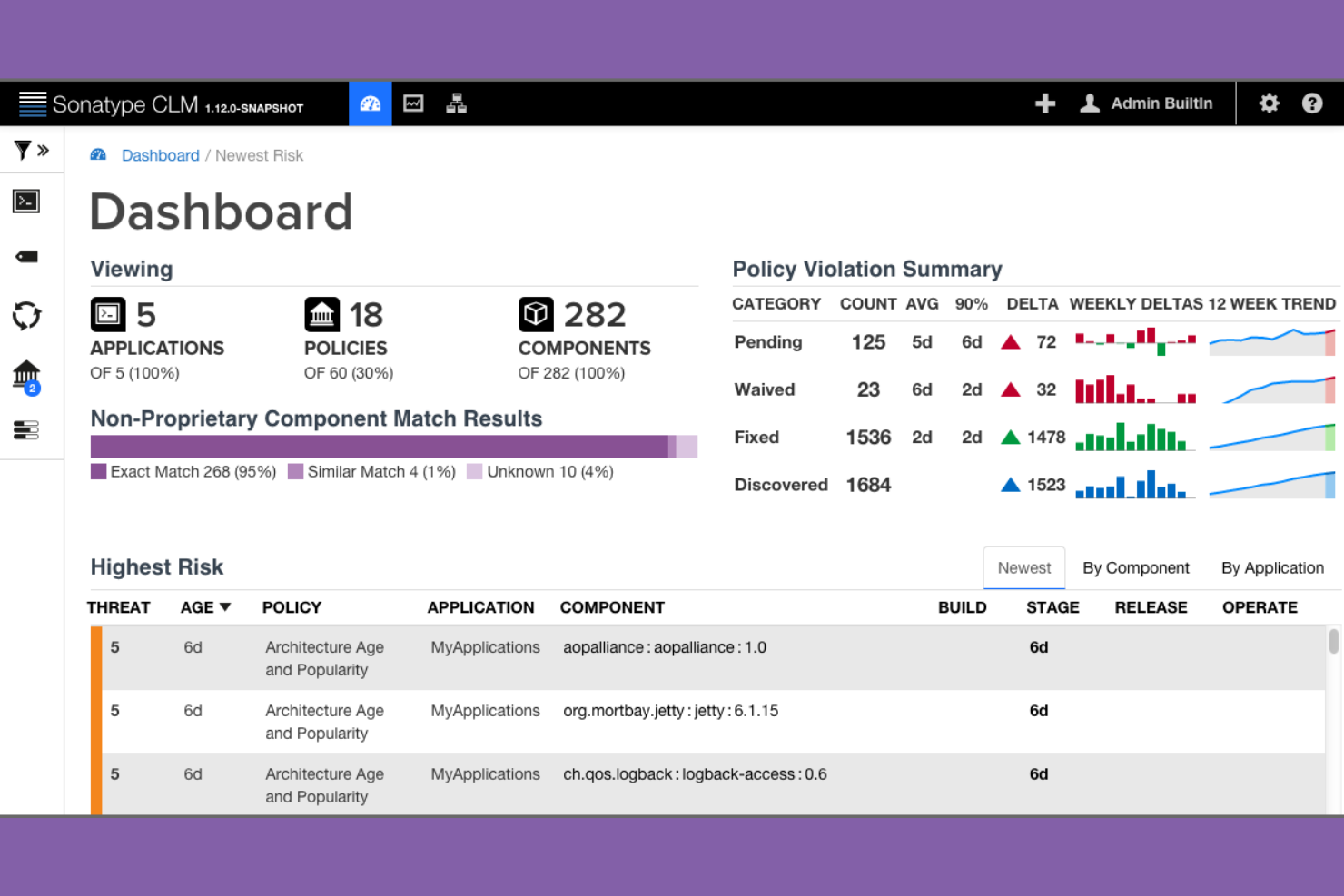Click the Discovered weekly deltas bar chart
1344x896 pixels.
pos(1135,484)
